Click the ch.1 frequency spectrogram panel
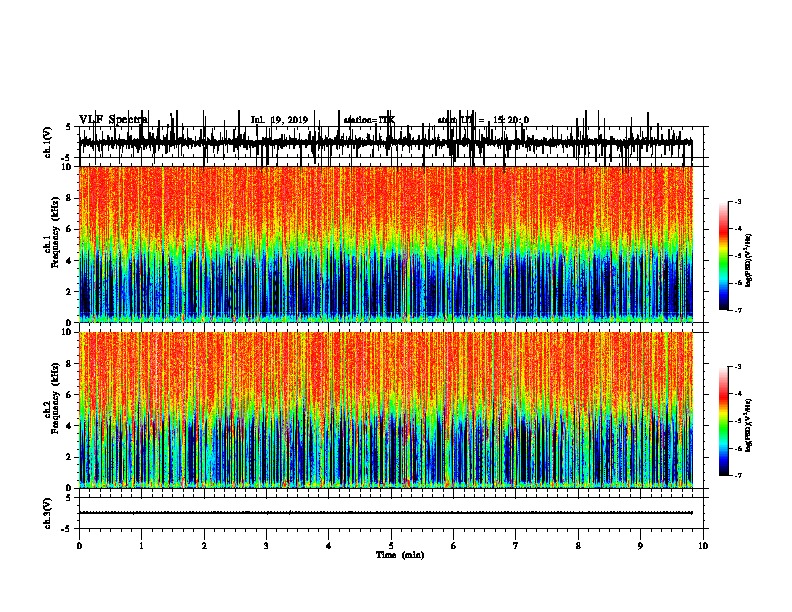Viewport: 792px width, 612px height. 385,244
